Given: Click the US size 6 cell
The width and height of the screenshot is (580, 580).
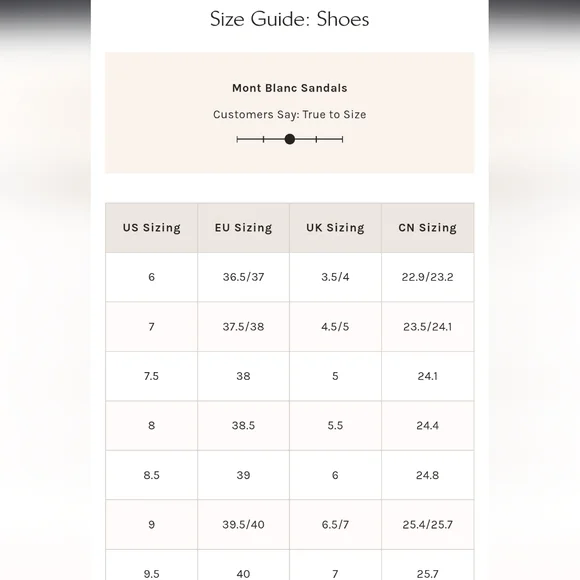Looking at the screenshot, I should (x=152, y=277).
